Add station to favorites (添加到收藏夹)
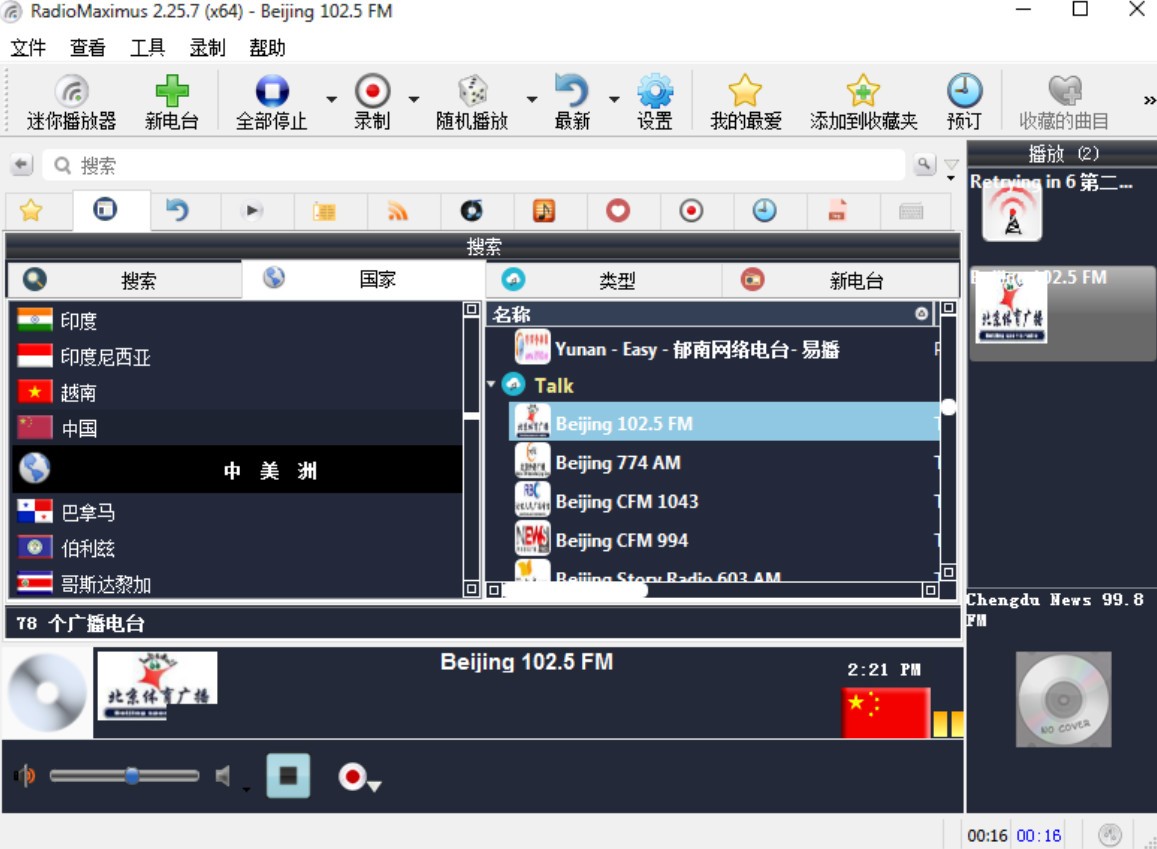The image size is (1157, 849). (x=863, y=103)
